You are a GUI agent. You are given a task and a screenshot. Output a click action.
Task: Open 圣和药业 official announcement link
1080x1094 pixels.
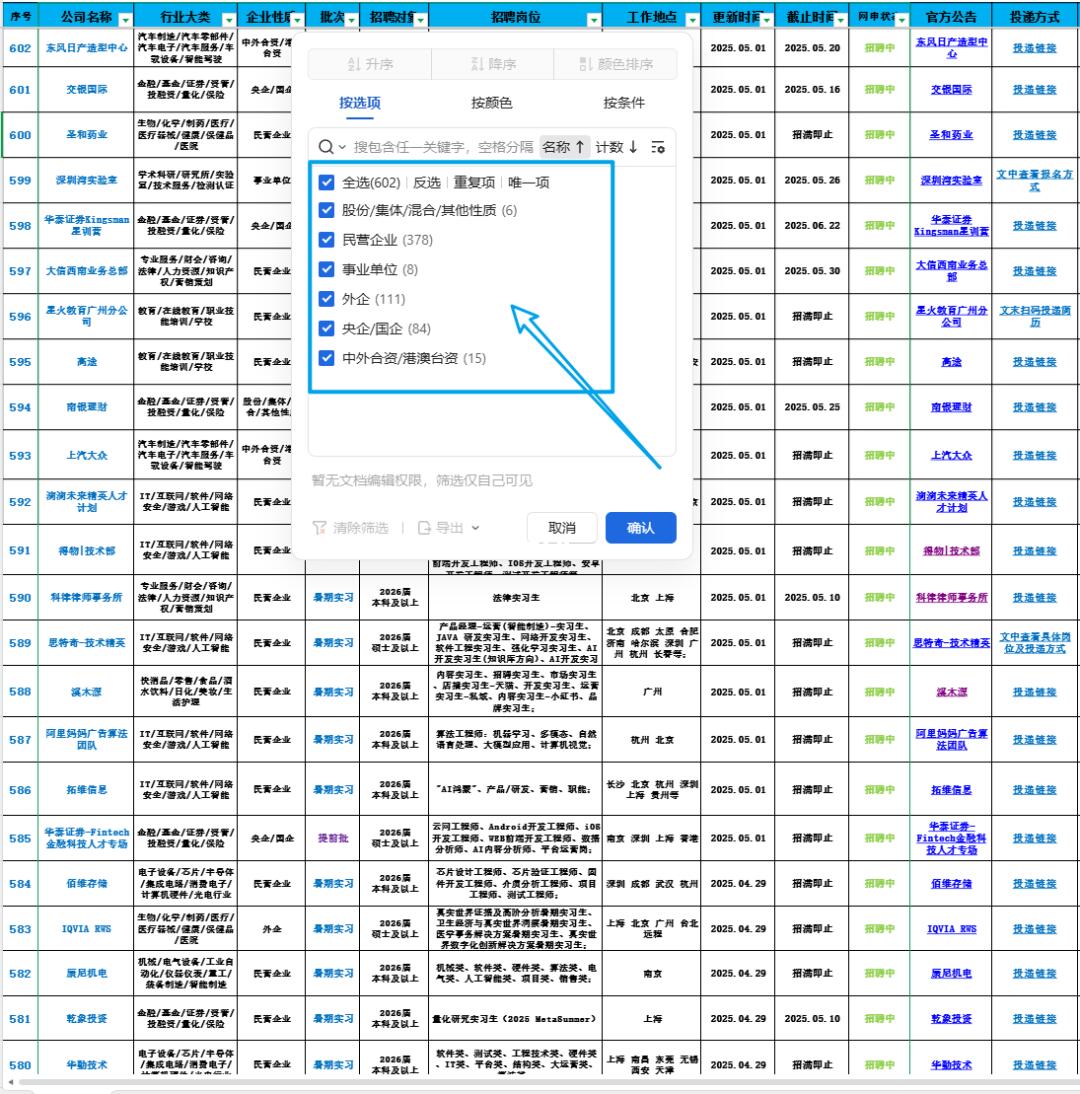(951, 135)
